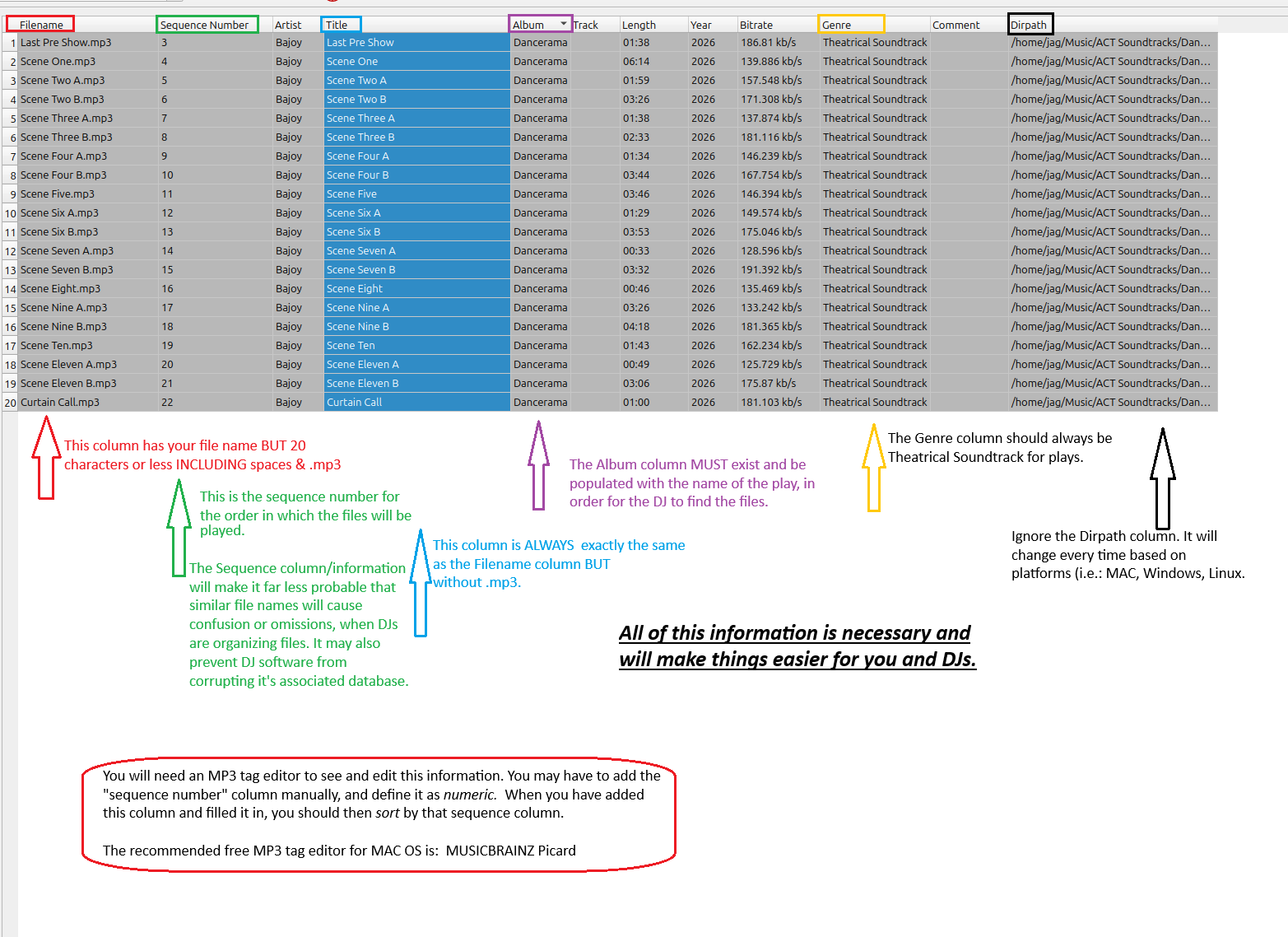Select row number 1 header

pyautogui.click(x=11, y=42)
